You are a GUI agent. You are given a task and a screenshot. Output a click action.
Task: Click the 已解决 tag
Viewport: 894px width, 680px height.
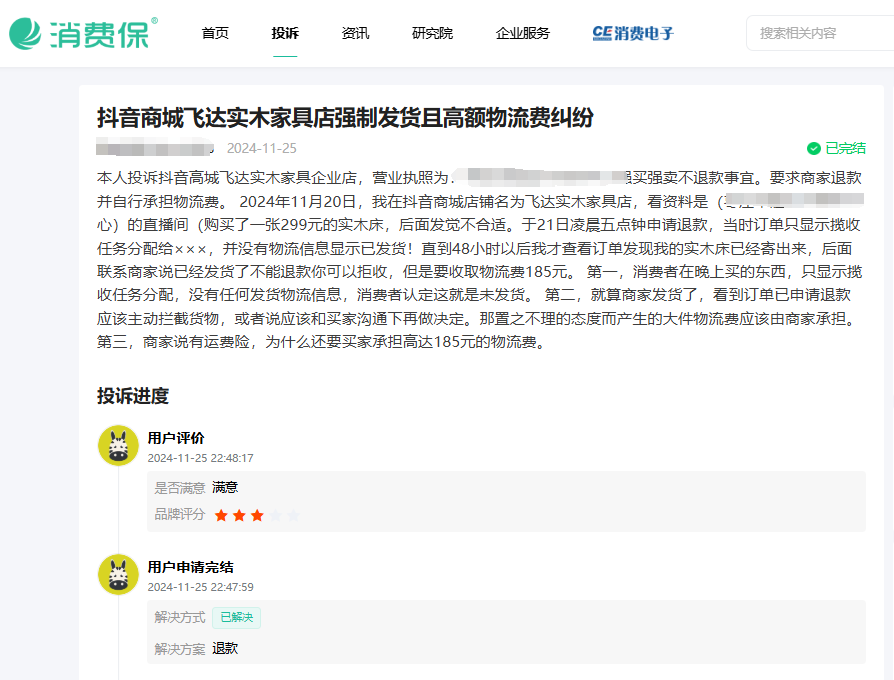(x=237, y=617)
